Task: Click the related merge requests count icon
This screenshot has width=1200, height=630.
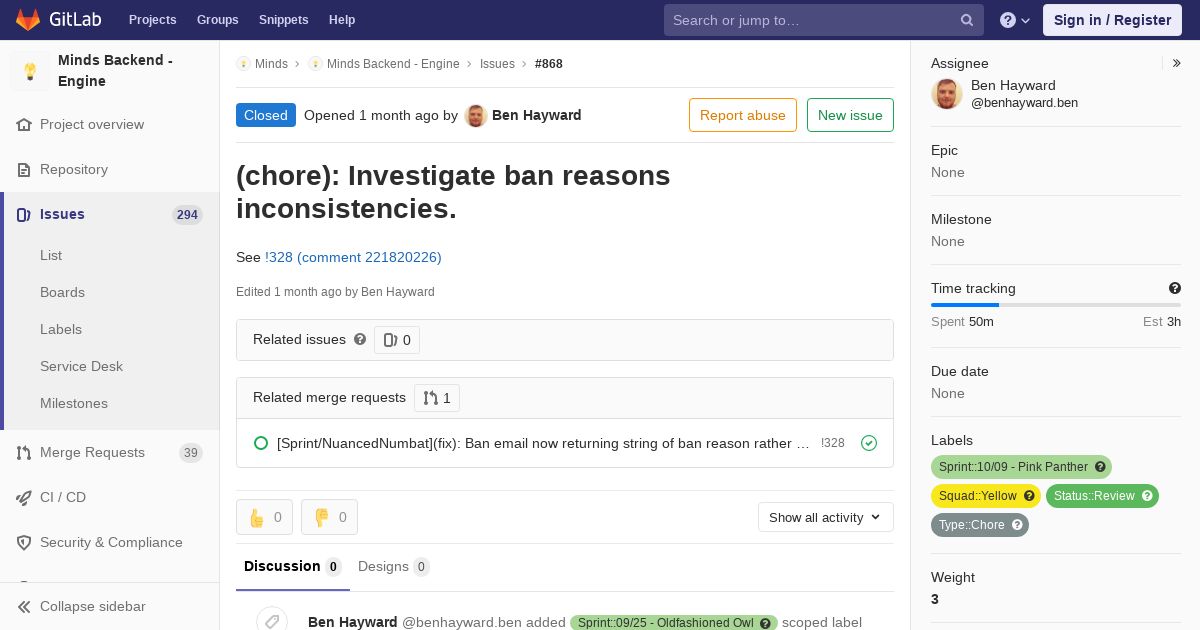Action: pos(431,398)
